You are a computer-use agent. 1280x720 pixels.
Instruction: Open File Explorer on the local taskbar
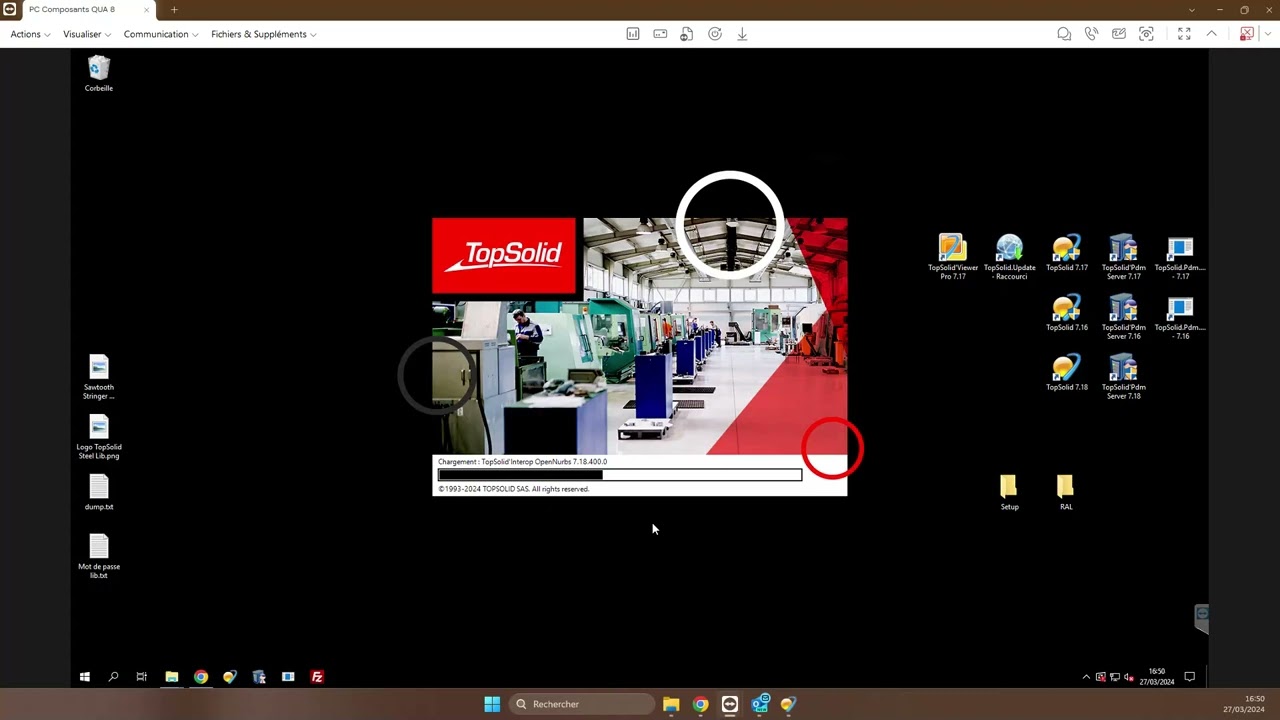click(671, 704)
